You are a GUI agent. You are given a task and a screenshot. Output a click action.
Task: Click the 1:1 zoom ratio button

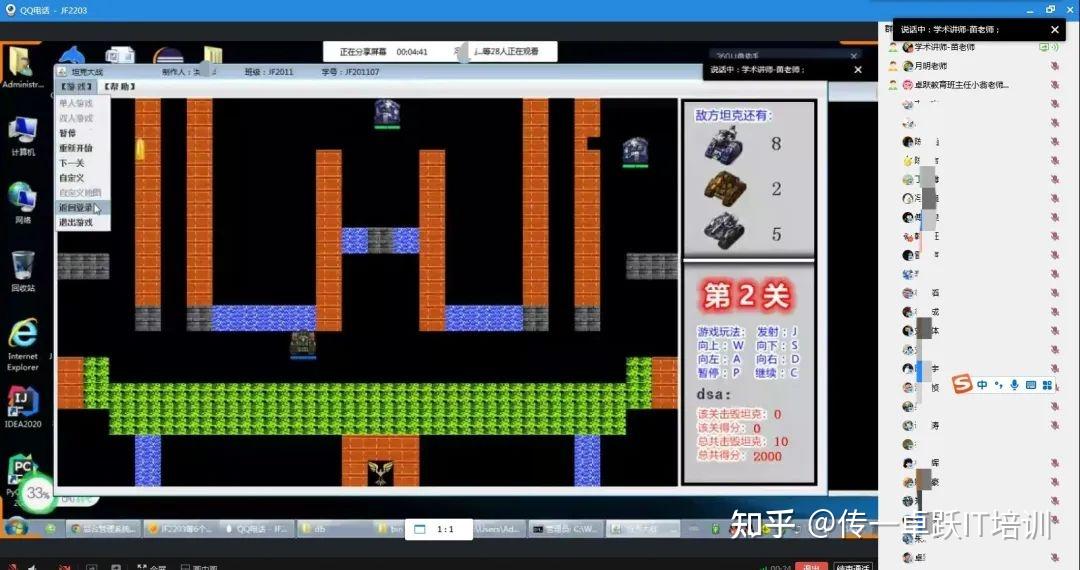pyautogui.click(x=446, y=529)
